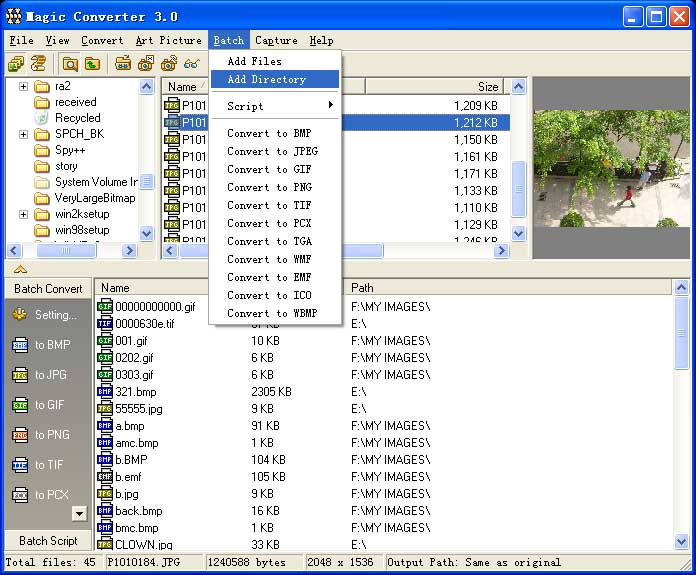Open the Art Picture menu
Image resolution: width=696 pixels, height=575 pixels.
tap(169, 40)
